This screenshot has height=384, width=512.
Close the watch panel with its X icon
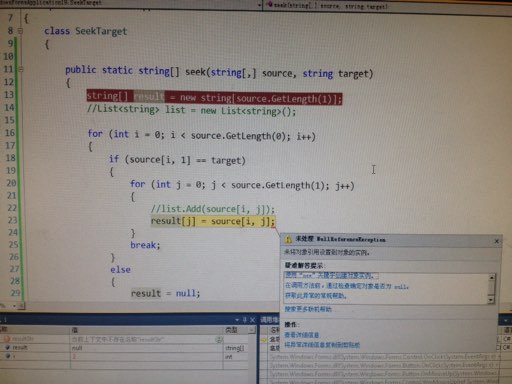tap(252, 320)
